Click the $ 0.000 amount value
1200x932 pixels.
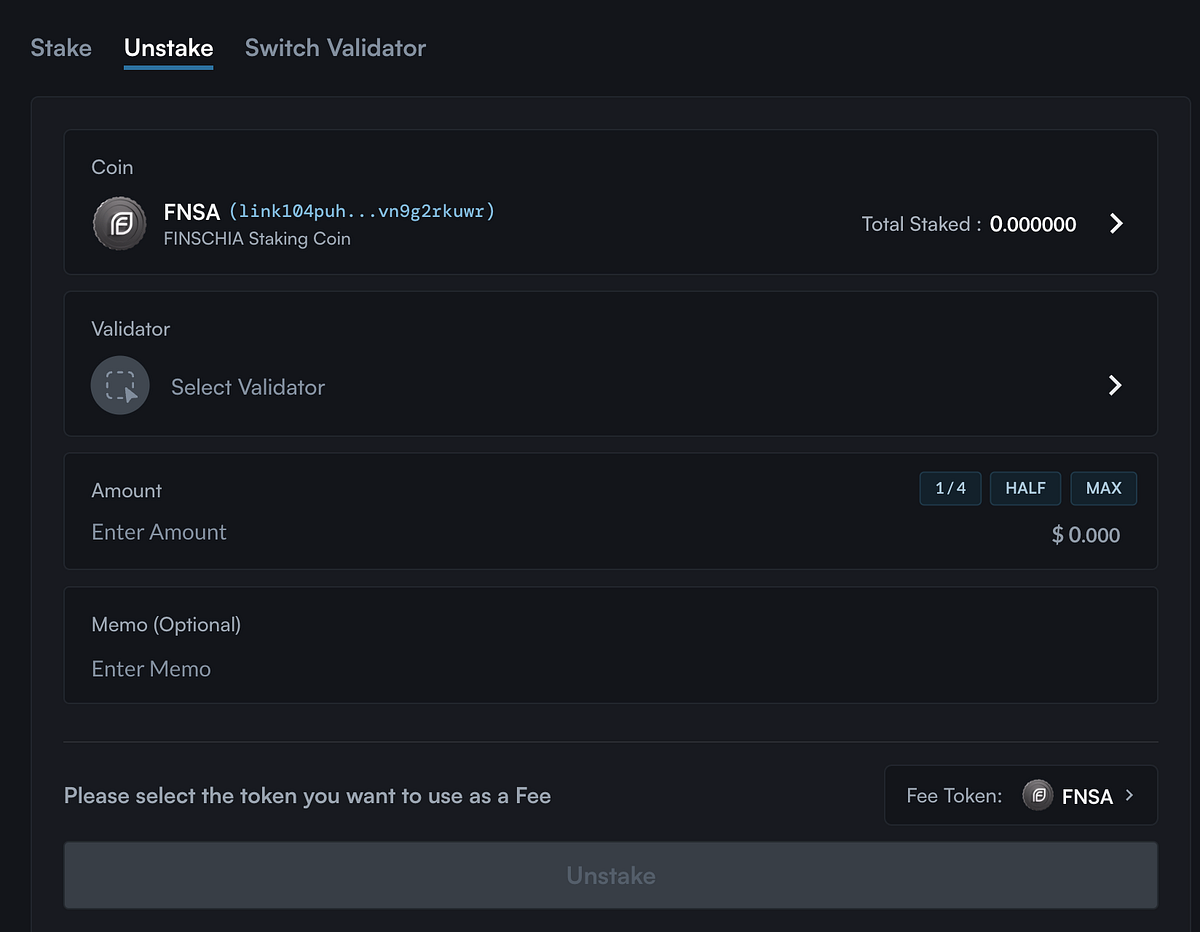tap(1086, 535)
